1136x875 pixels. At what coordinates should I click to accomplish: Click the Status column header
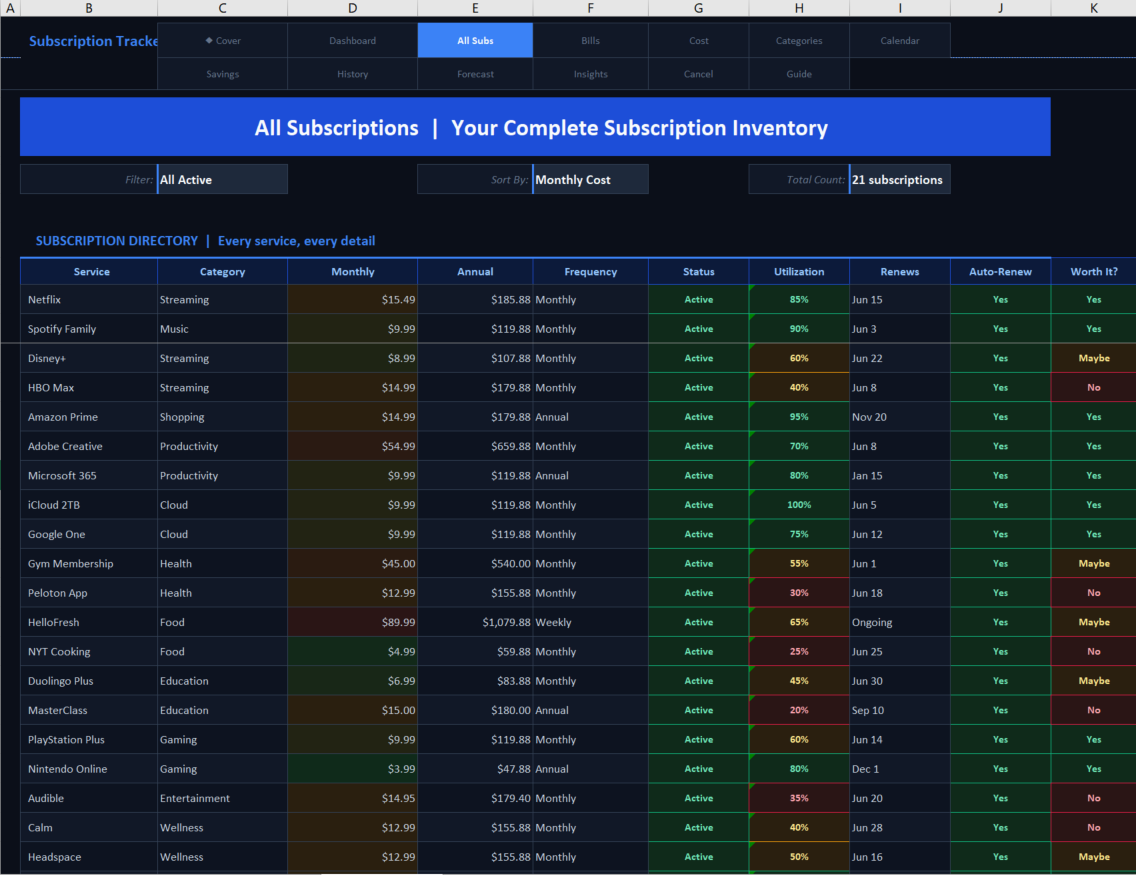tap(698, 272)
